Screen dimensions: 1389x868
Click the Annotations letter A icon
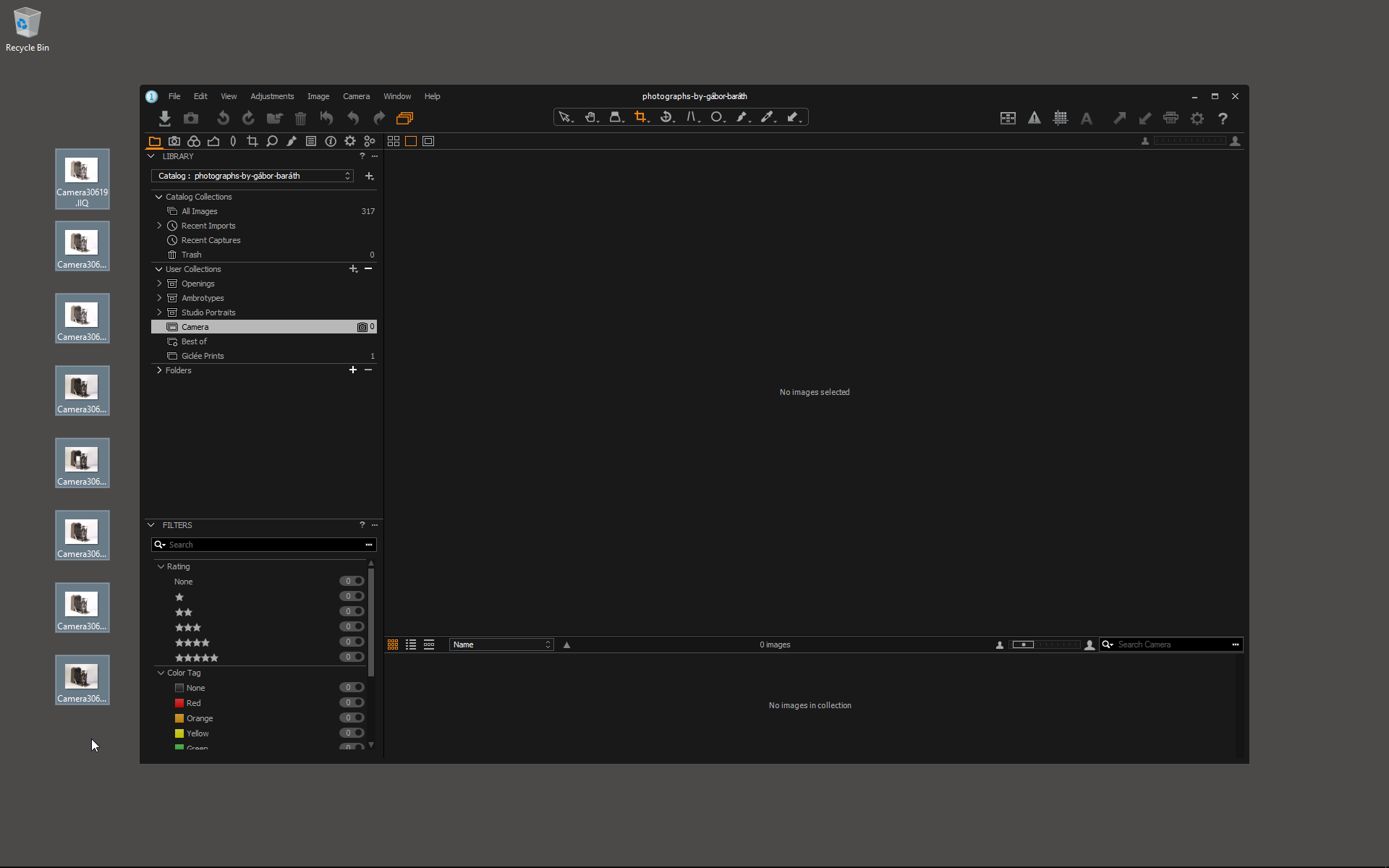point(1087,119)
